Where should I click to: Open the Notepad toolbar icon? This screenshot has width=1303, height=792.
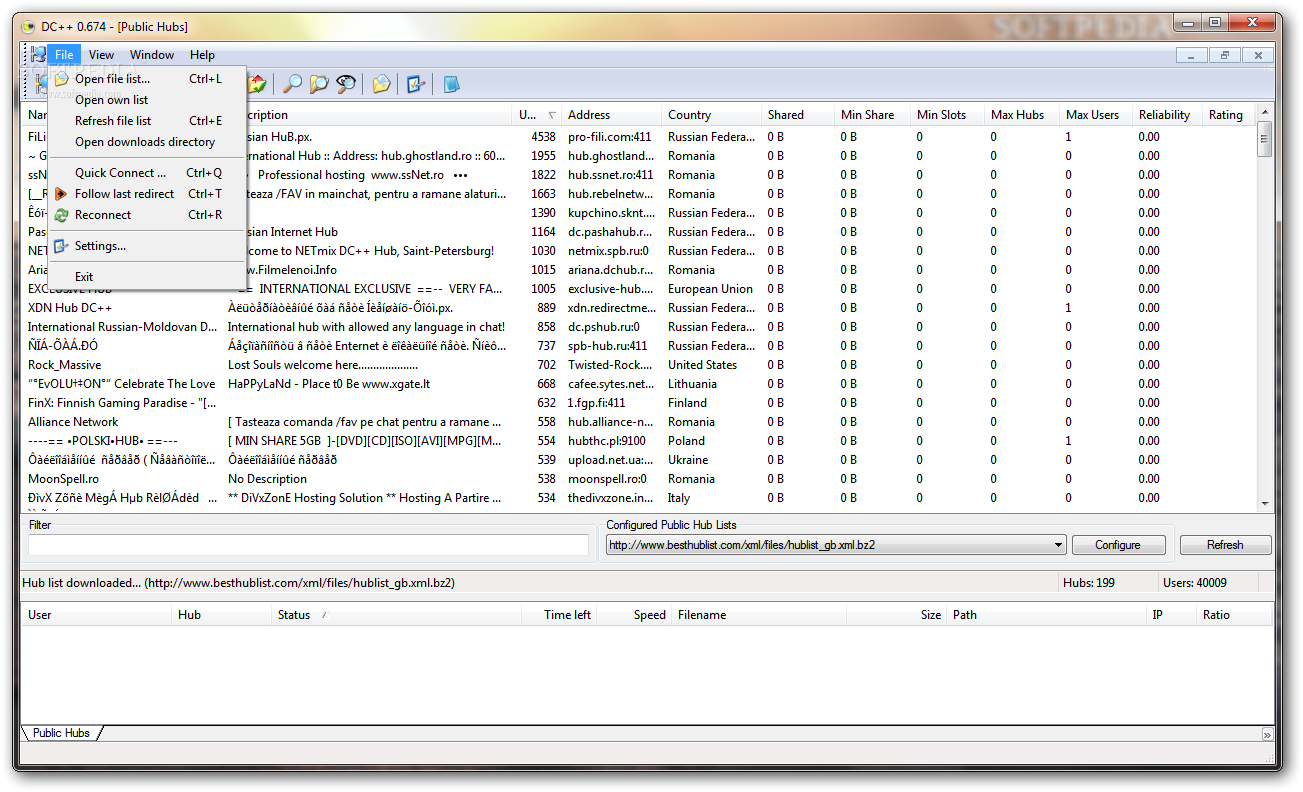451,84
